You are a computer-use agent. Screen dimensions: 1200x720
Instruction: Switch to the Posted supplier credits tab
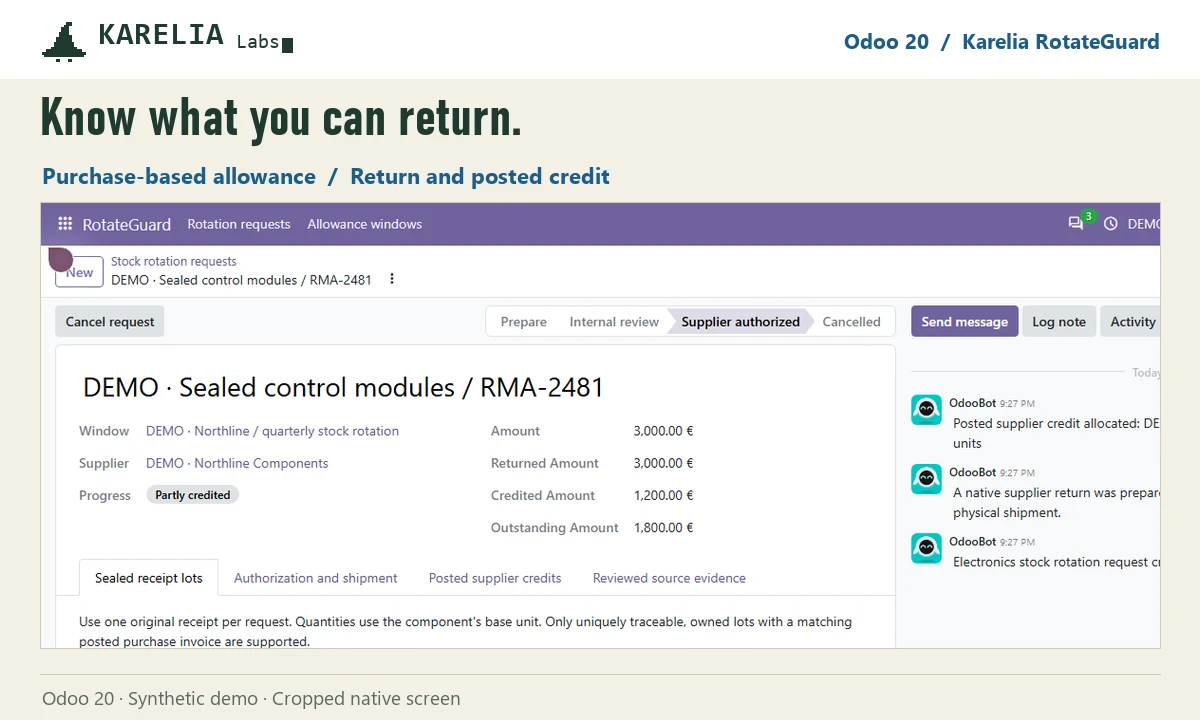point(495,578)
